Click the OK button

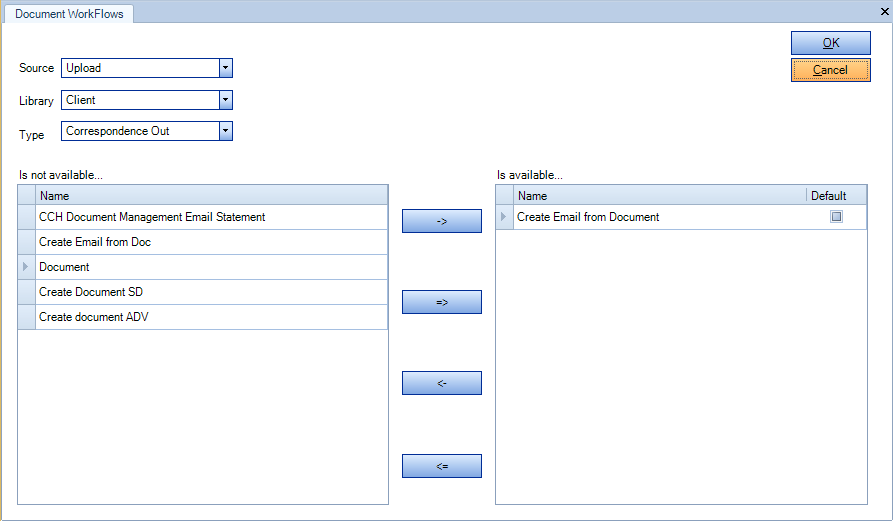coord(831,43)
